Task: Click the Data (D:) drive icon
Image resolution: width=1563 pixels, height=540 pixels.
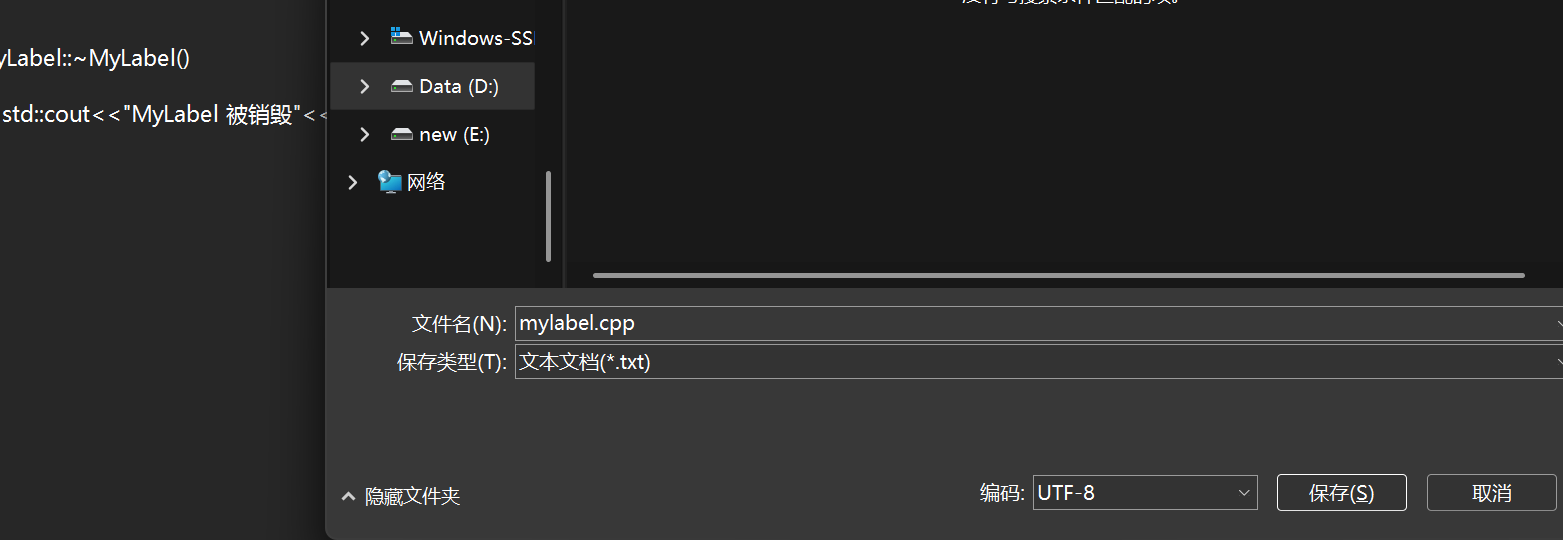Action: click(402, 86)
